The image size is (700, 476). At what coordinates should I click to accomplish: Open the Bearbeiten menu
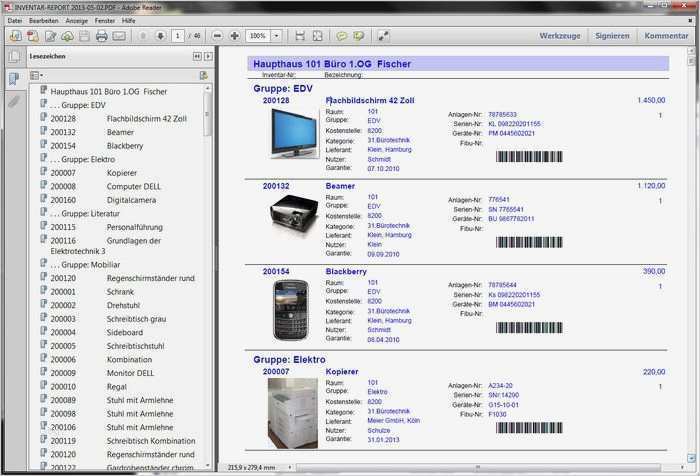pos(43,20)
